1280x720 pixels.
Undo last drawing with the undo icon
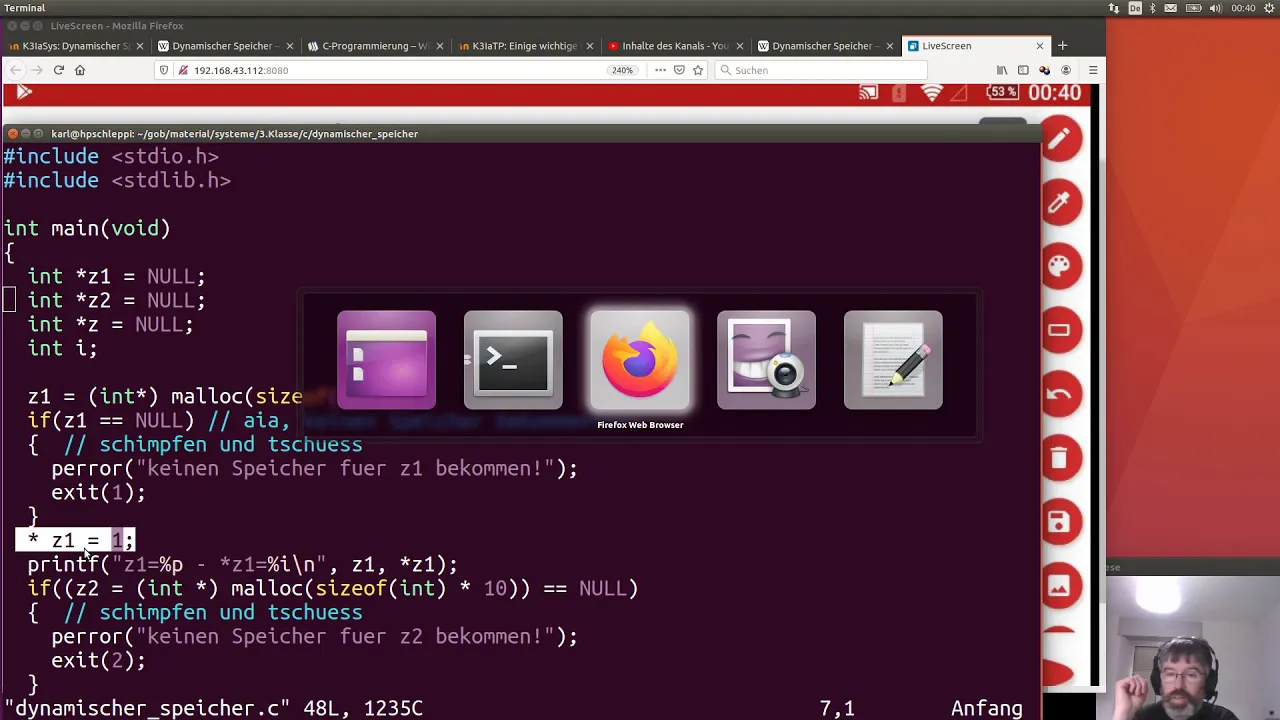pyautogui.click(x=1061, y=394)
